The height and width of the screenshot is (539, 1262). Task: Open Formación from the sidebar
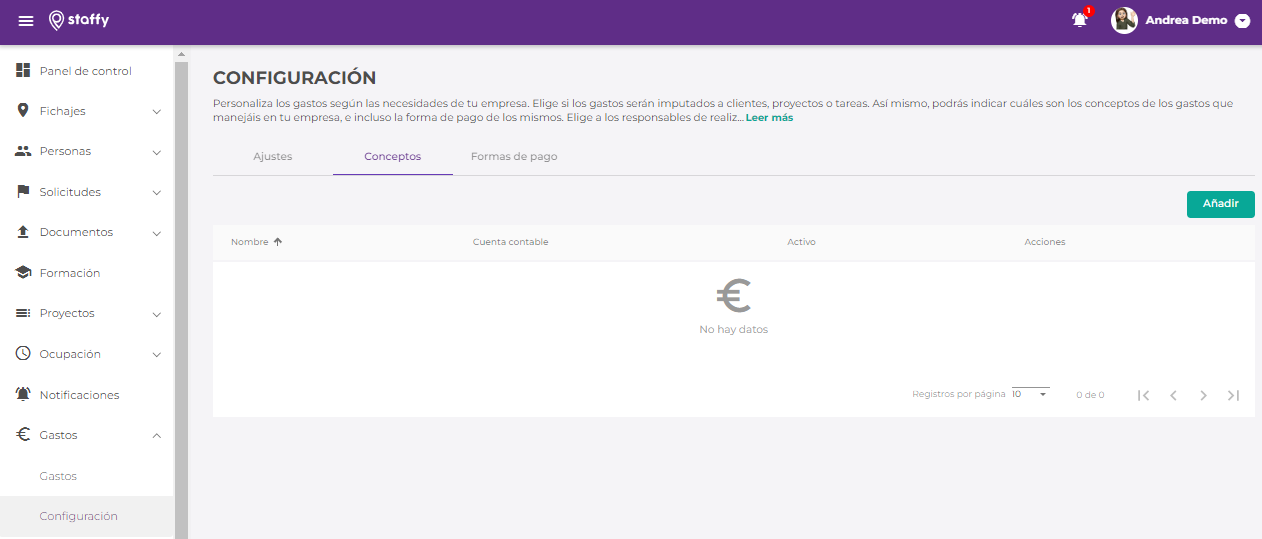click(x=70, y=273)
